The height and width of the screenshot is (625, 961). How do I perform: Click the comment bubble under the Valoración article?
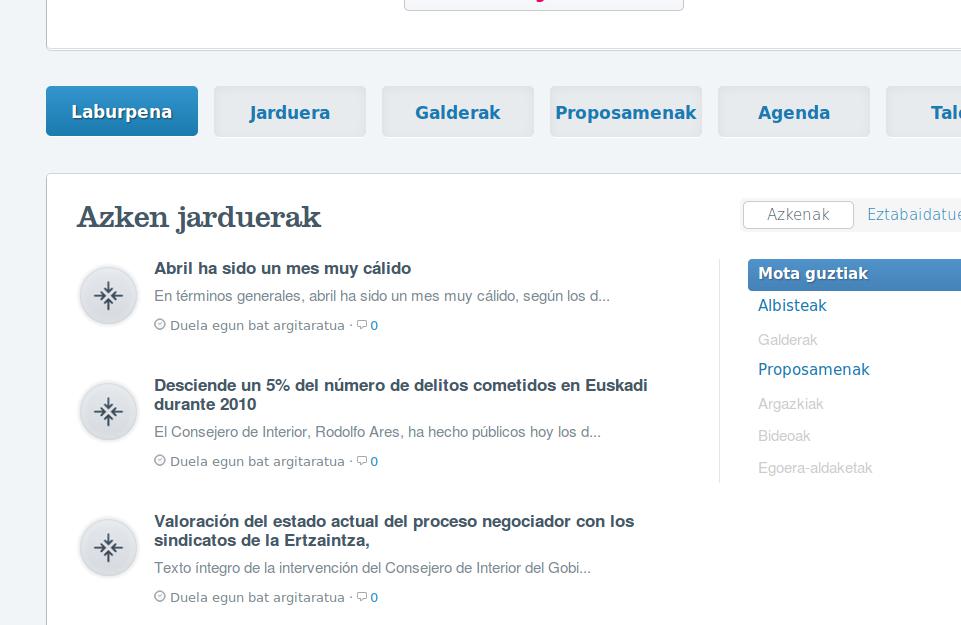click(x=362, y=597)
